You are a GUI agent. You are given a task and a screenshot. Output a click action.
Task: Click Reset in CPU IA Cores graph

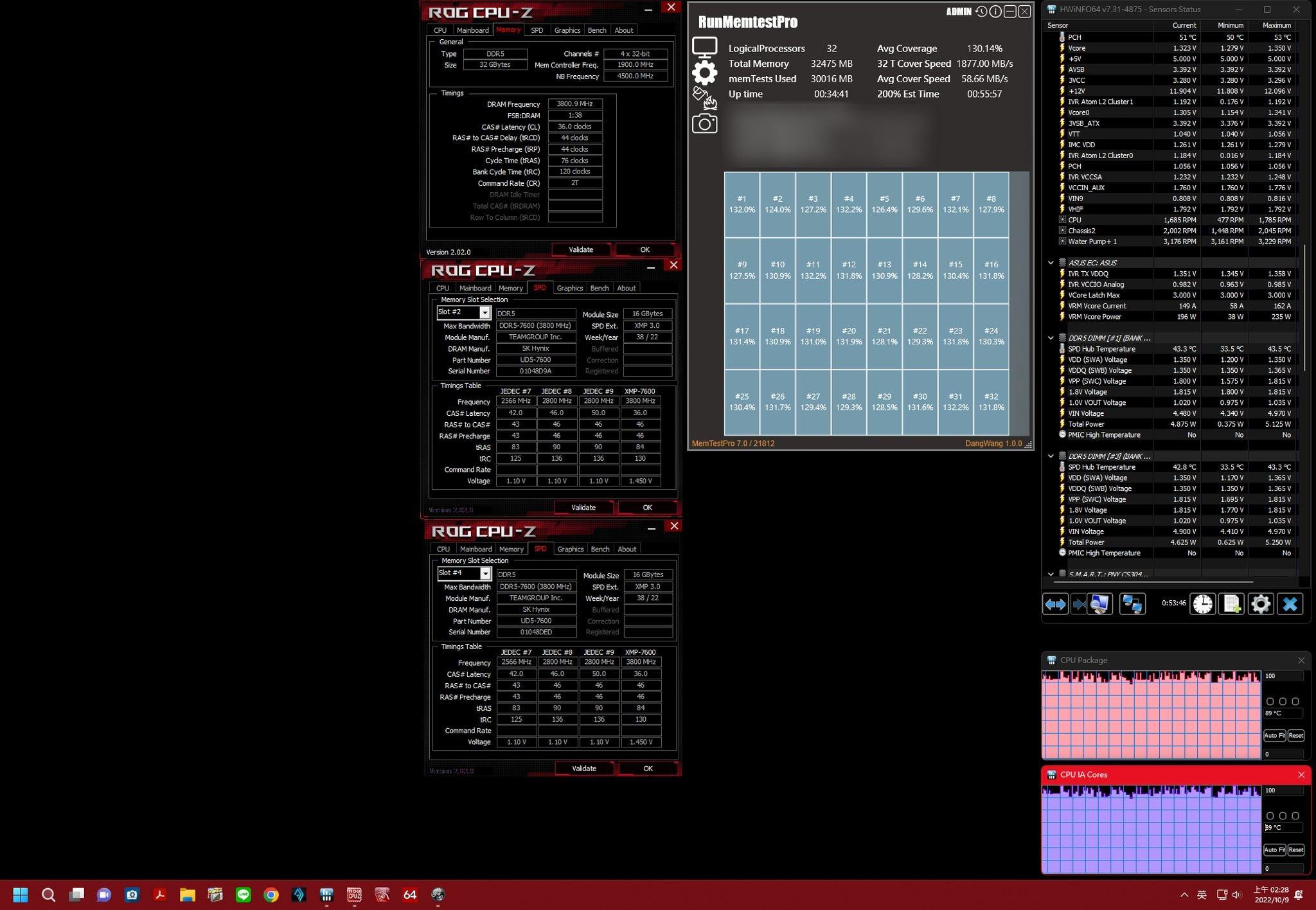click(x=1295, y=850)
